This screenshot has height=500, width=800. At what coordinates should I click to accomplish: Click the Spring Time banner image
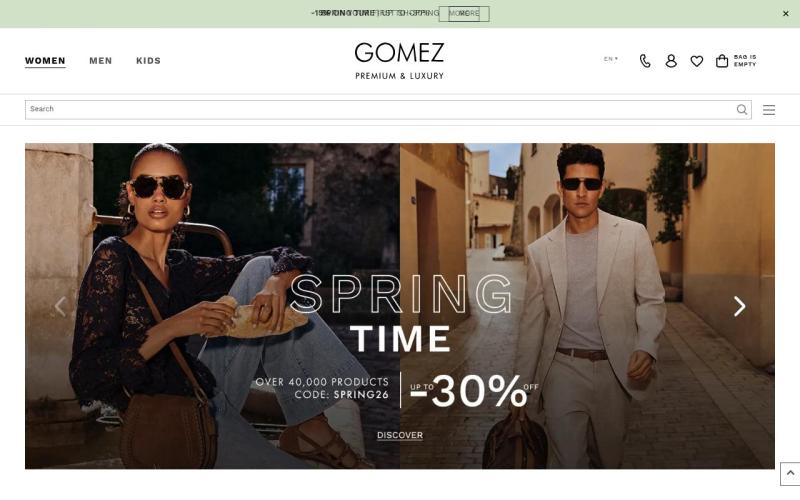tap(399, 306)
